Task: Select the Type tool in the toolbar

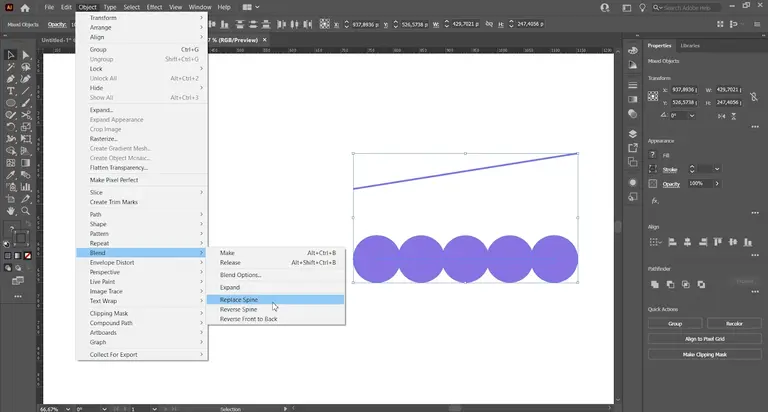Action: [x=10, y=91]
